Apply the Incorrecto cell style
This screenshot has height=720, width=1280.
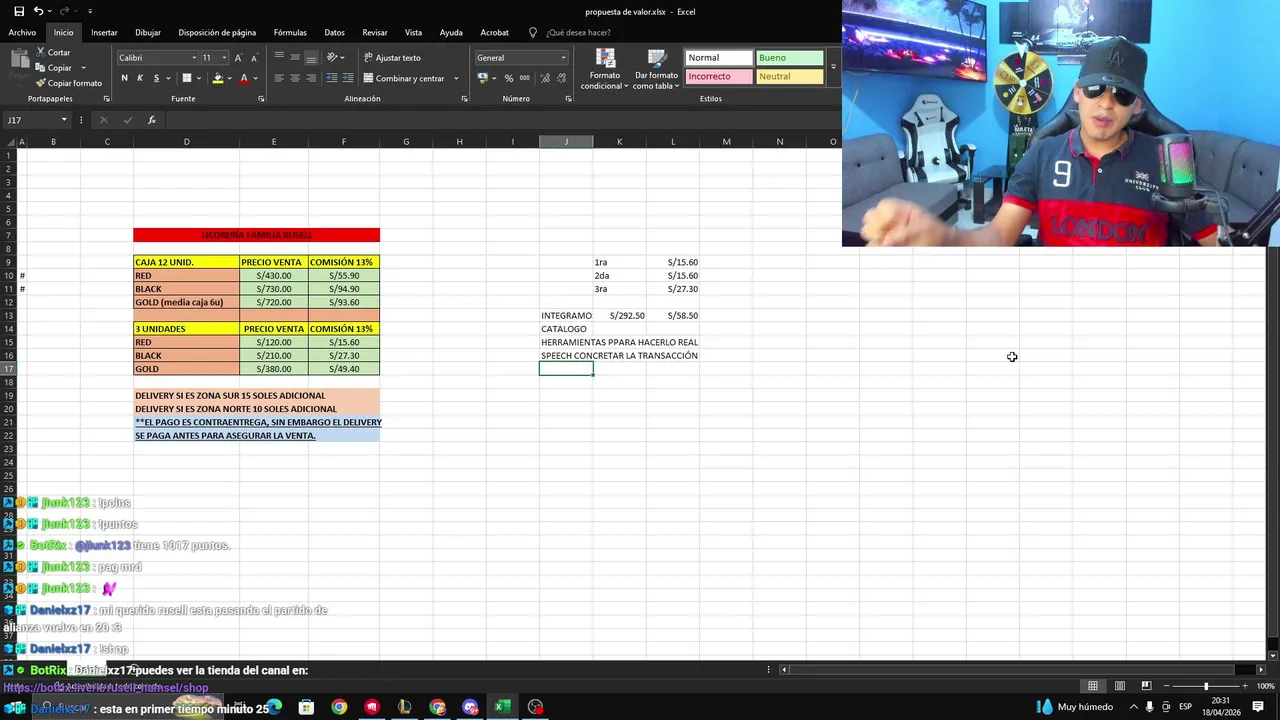click(718, 76)
